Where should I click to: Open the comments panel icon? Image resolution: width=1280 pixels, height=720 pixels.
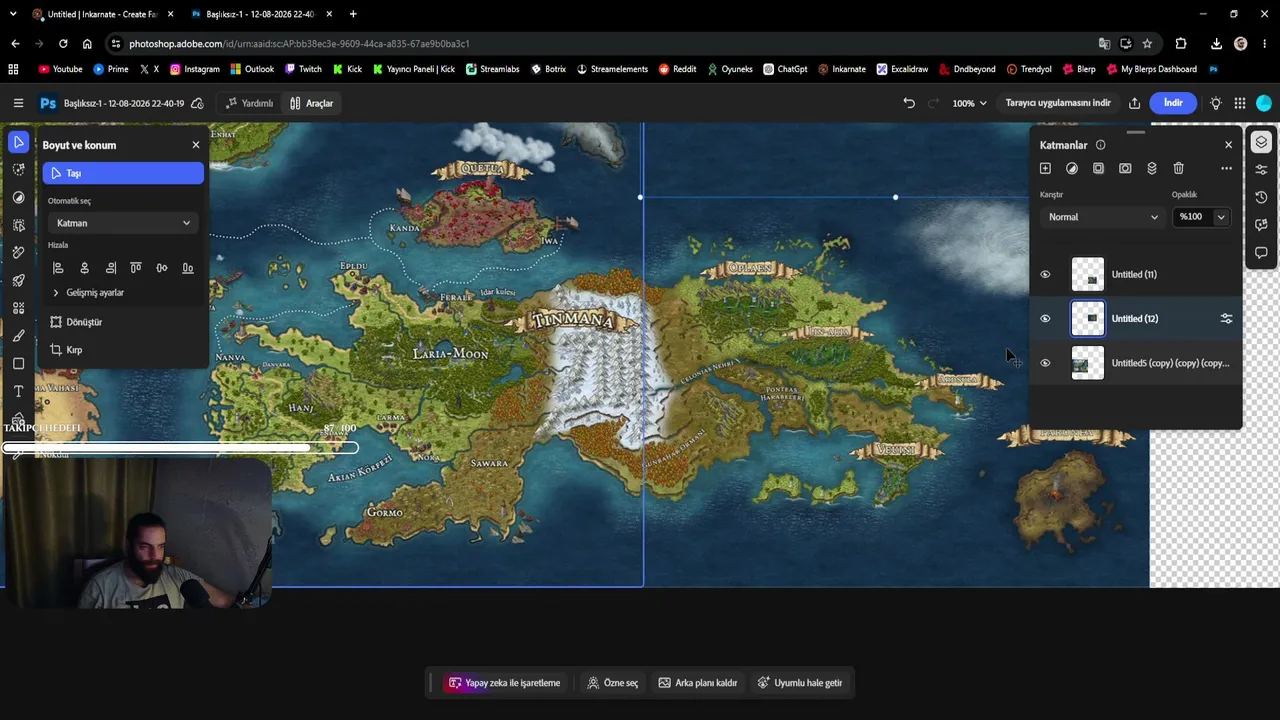point(1261,253)
